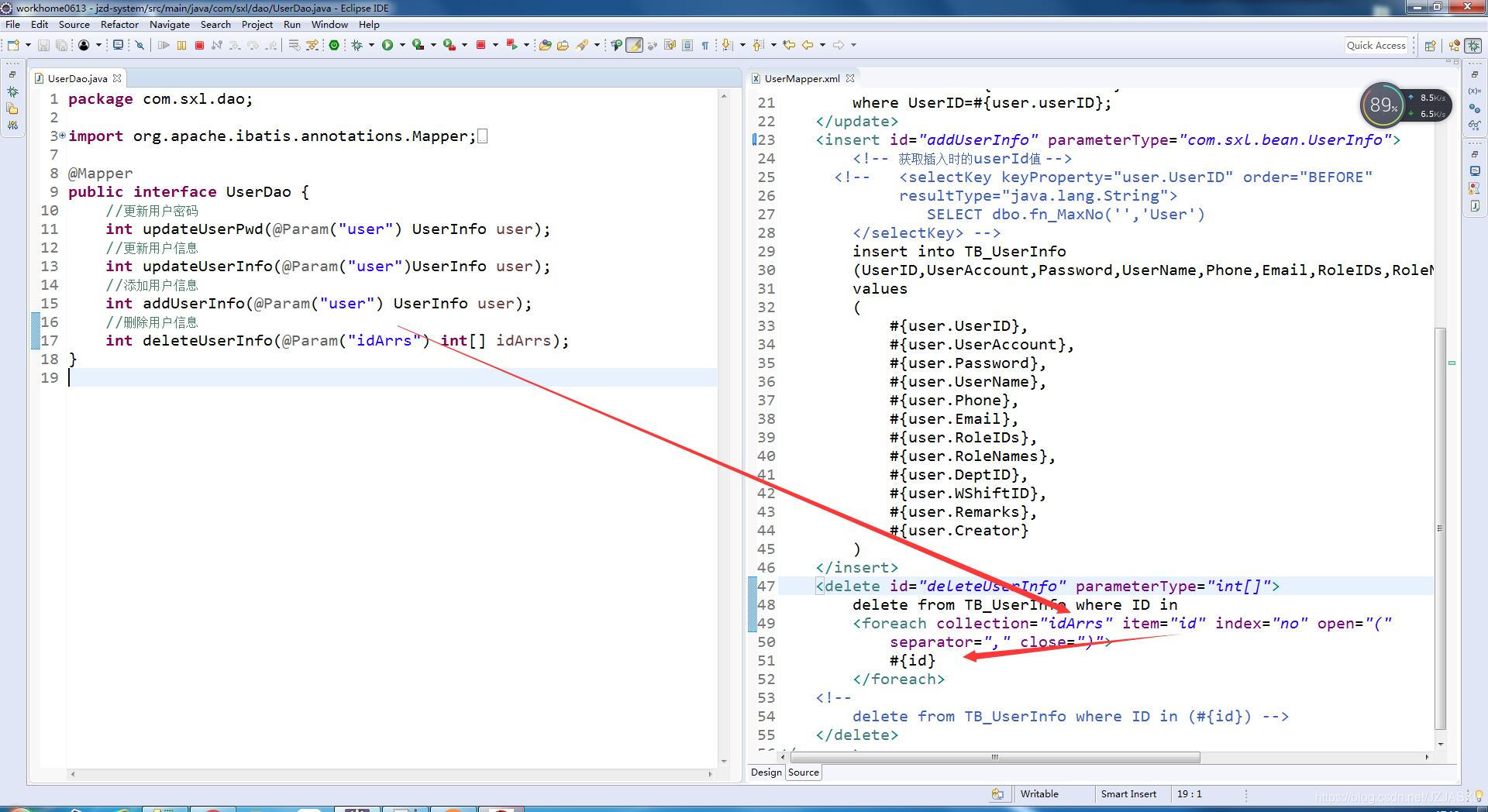This screenshot has width=1488, height=812.
Task: Click the Open Task folder icon
Action: pyautogui.click(x=563, y=45)
